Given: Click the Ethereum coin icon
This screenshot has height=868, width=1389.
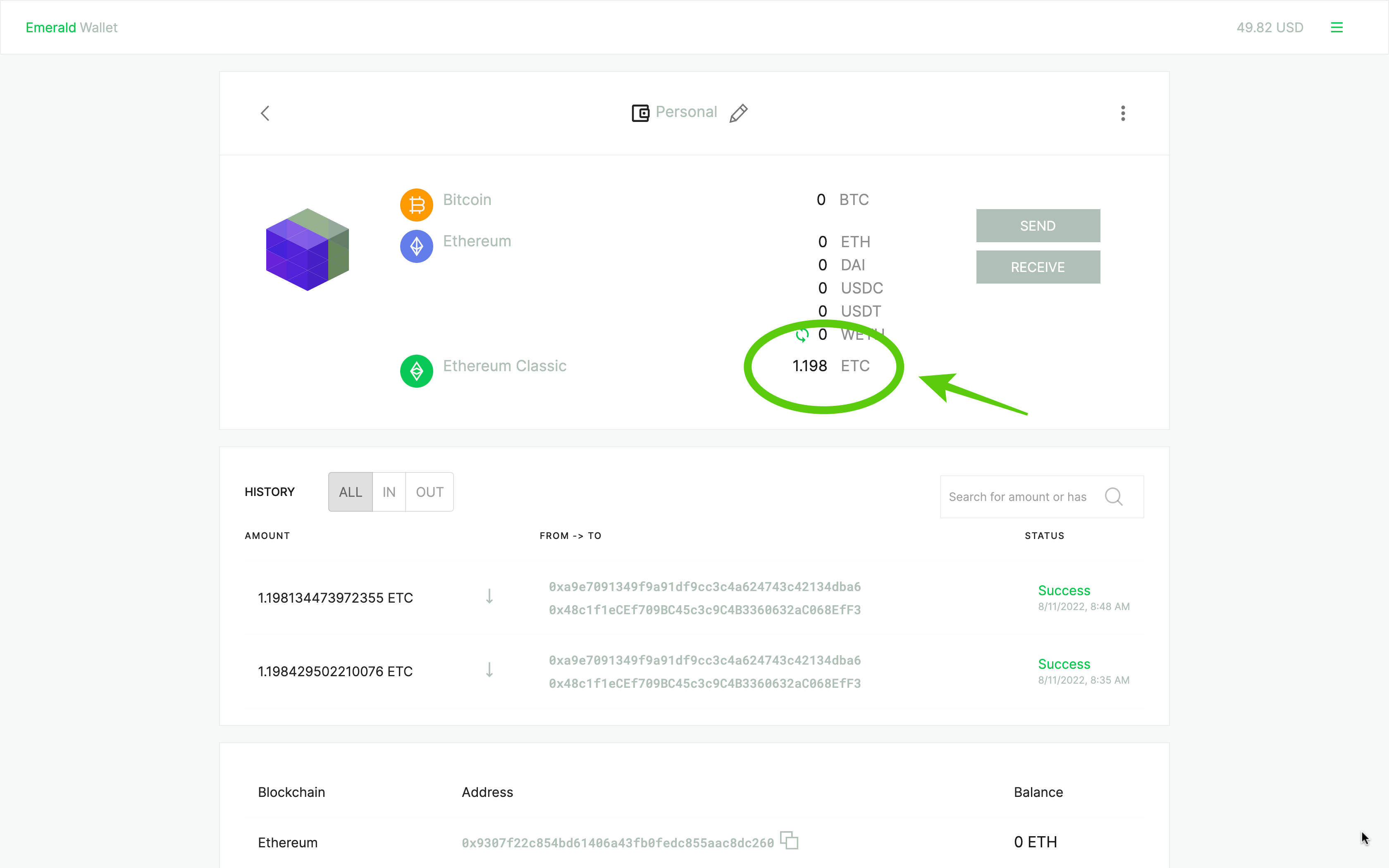Looking at the screenshot, I should 416,246.
